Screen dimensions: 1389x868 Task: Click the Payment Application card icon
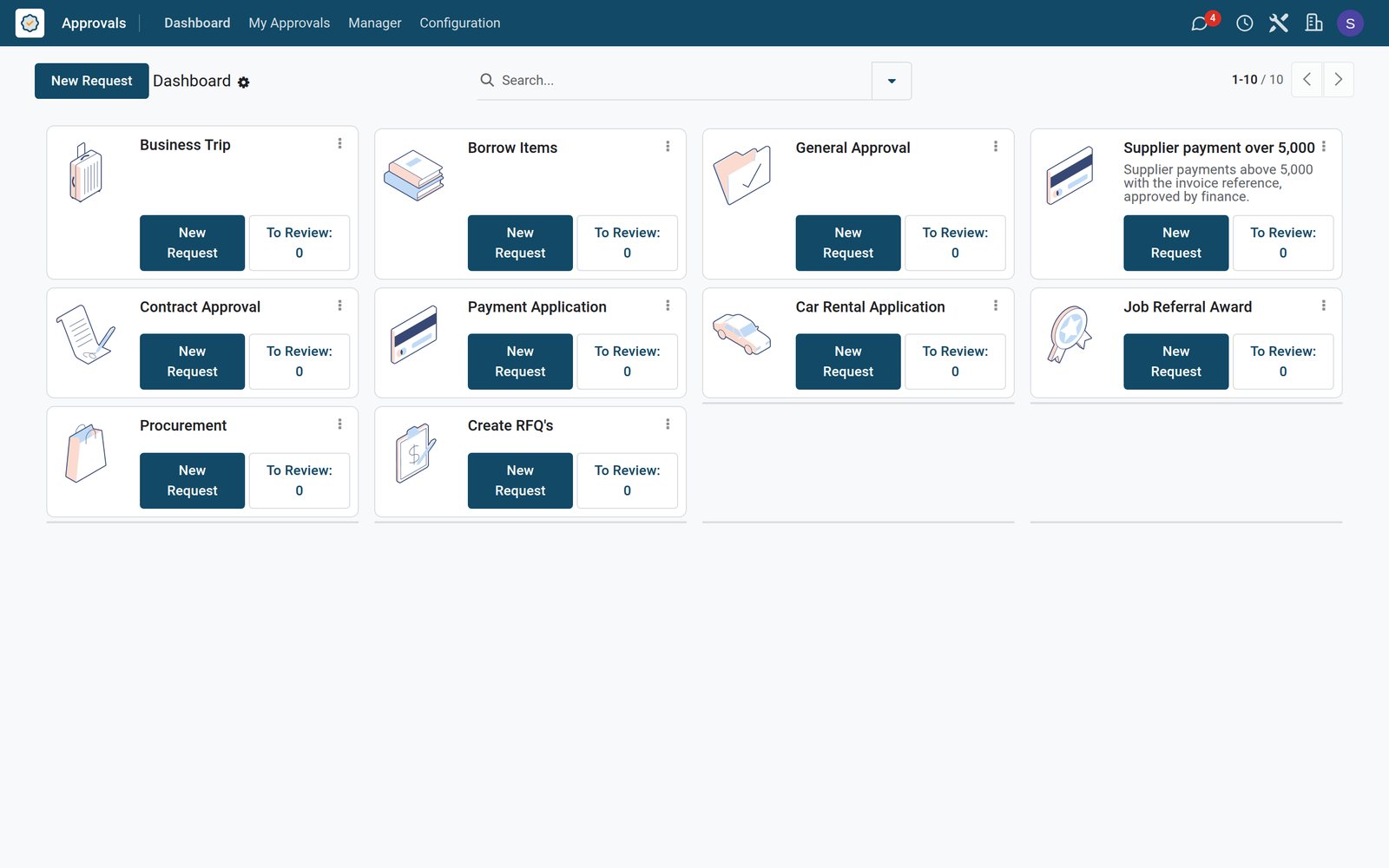pos(414,334)
